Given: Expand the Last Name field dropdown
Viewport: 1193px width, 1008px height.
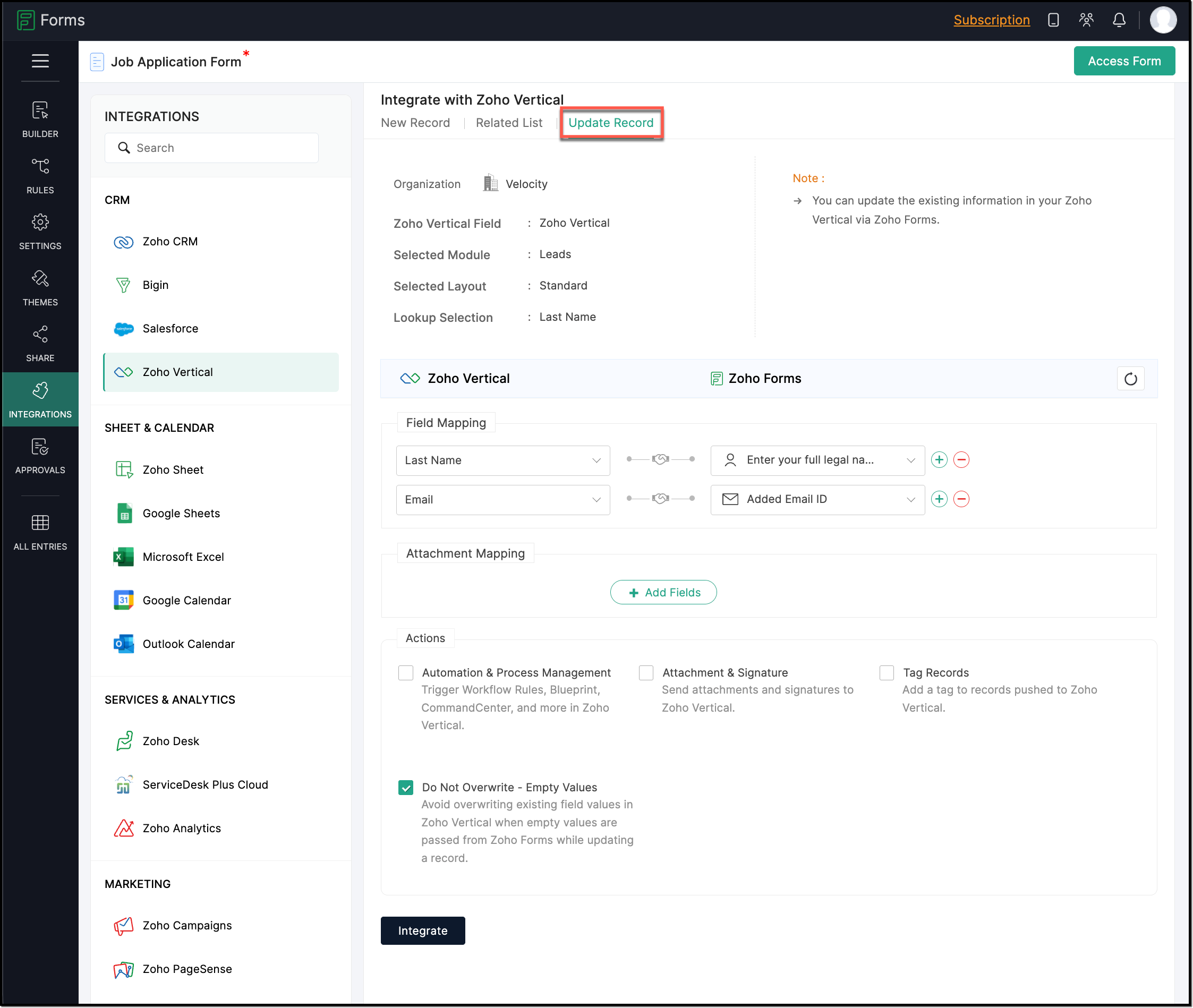Looking at the screenshot, I should pos(502,460).
